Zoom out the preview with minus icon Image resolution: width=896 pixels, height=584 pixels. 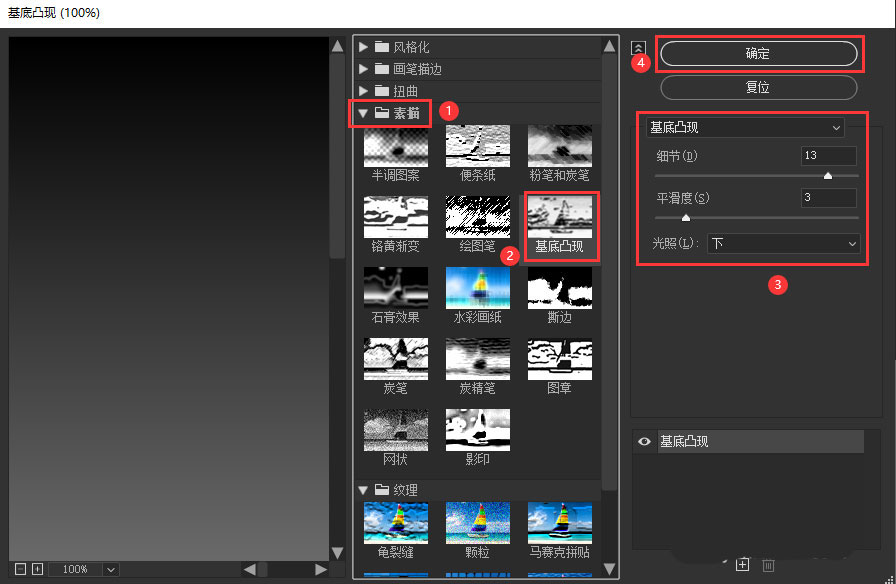coord(20,569)
